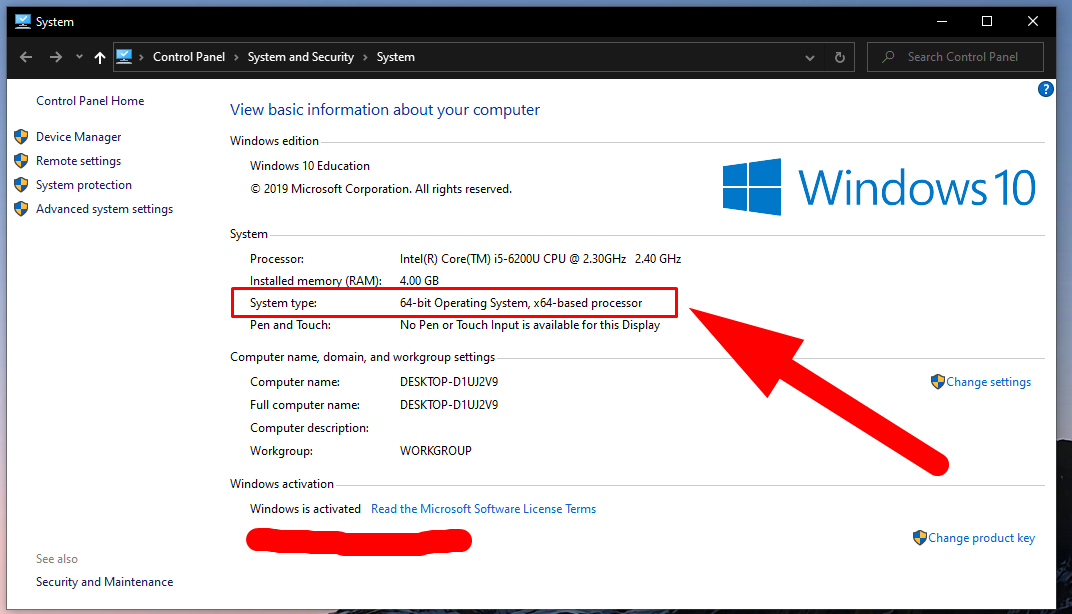
Task: Minimize the System window
Action: coord(941,21)
